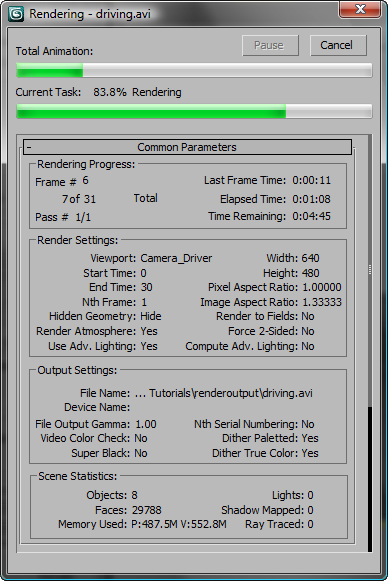The width and height of the screenshot is (388, 581).
Task: Click the Render Settings group label
Action: tap(77, 240)
